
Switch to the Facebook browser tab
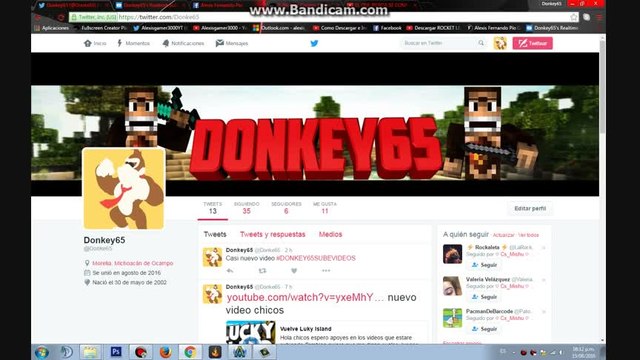pyautogui.click(x=223, y=5)
